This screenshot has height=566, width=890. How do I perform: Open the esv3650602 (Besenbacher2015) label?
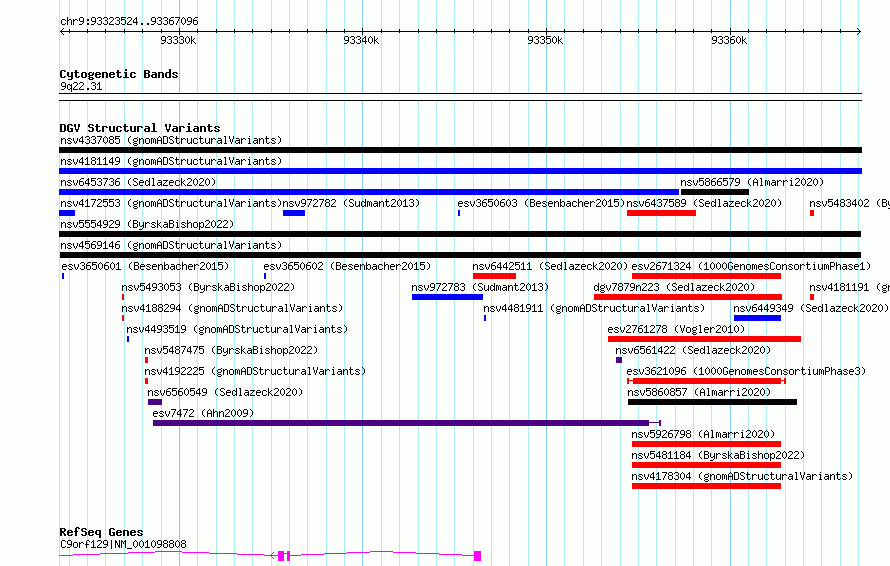[x=347, y=266]
